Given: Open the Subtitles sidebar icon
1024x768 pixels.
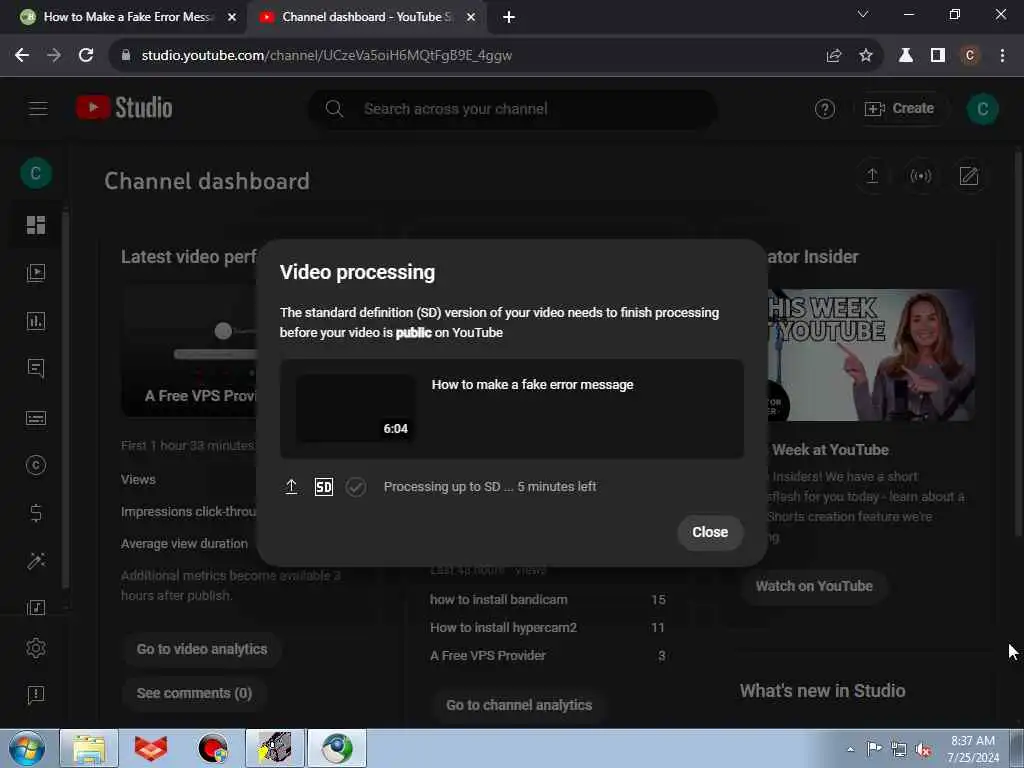Looking at the screenshot, I should 36,418.
